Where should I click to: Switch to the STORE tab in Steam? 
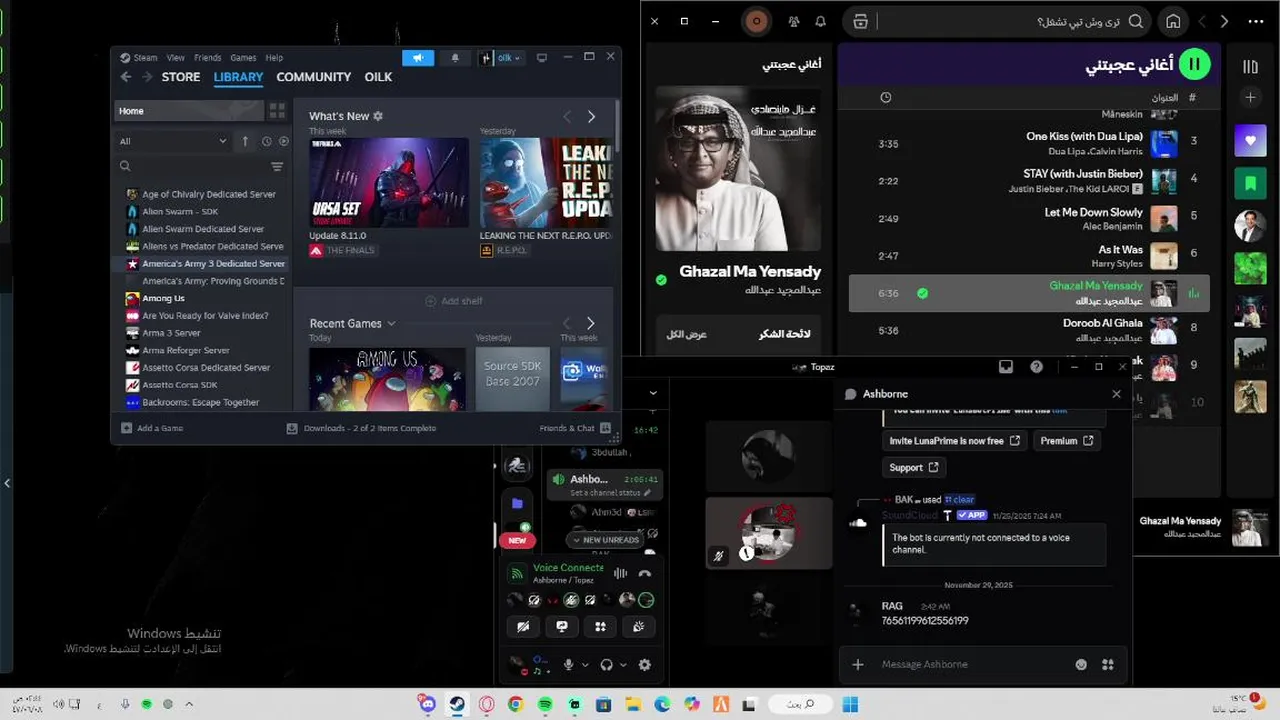click(x=181, y=77)
